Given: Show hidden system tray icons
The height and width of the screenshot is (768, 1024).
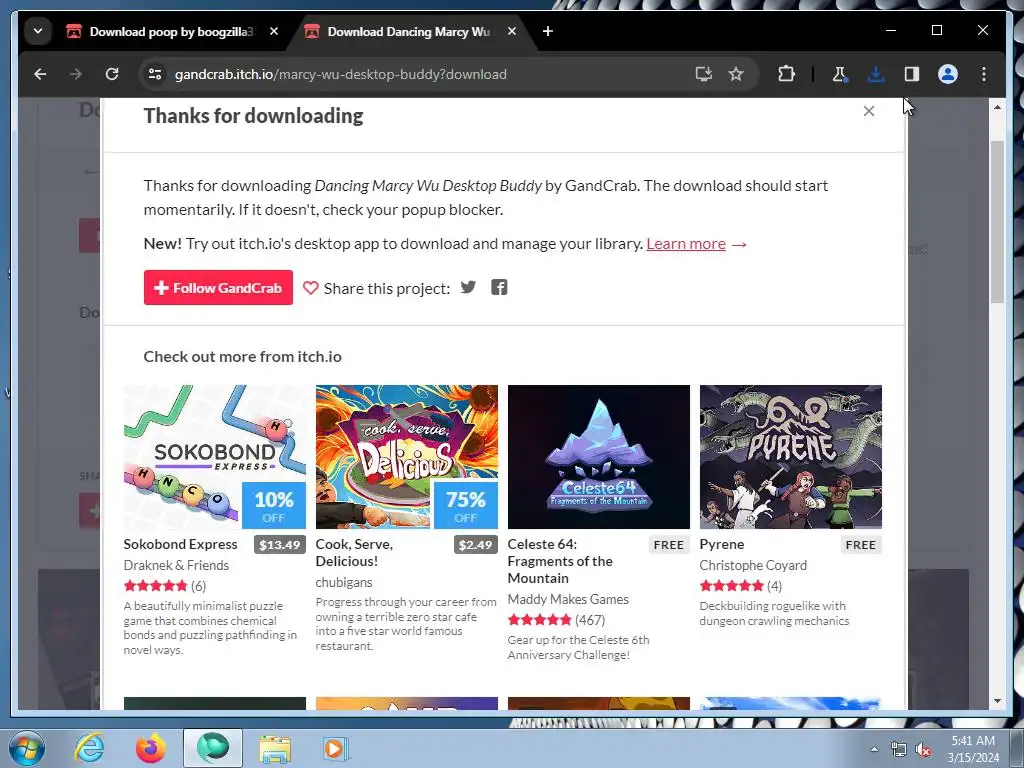Looking at the screenshot, I should pos(874,749).
